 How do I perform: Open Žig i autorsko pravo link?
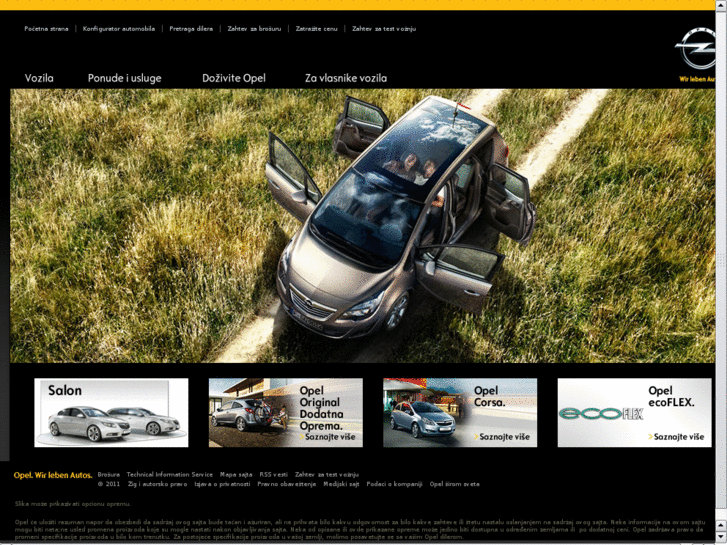point(158,484)
